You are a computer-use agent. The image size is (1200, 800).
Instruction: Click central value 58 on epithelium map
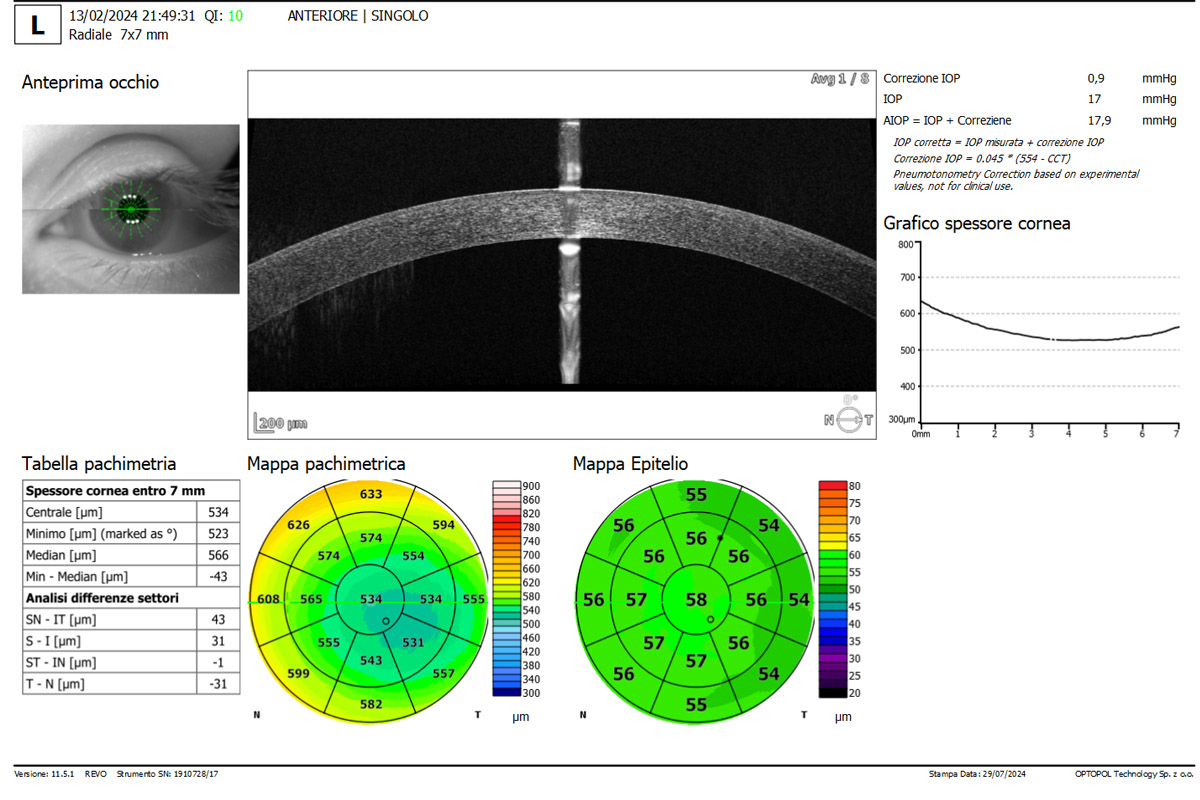pyautogui.click(x=696, y=599)
